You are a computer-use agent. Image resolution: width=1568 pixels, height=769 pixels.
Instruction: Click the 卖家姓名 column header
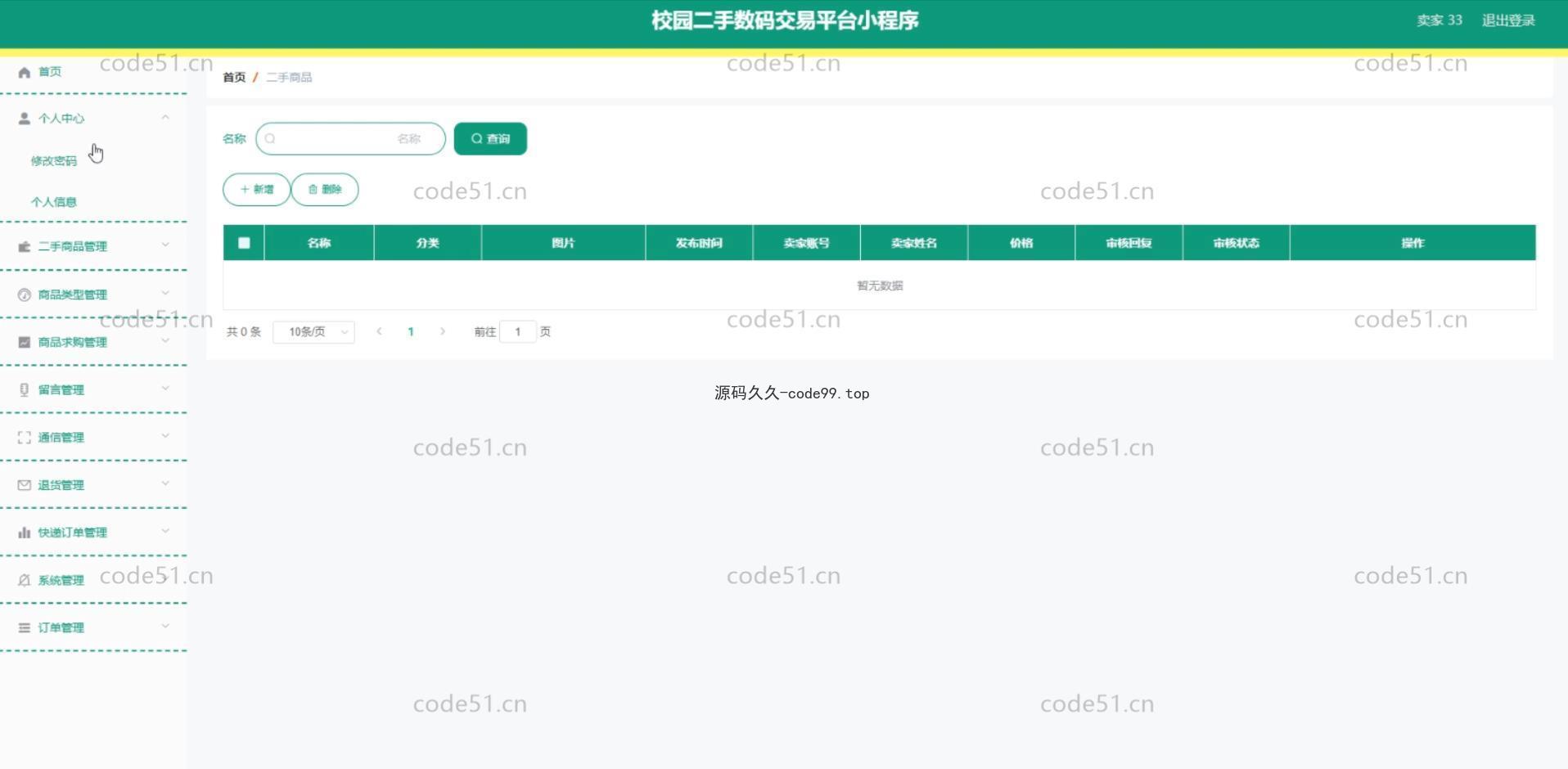tap(914, 243)
